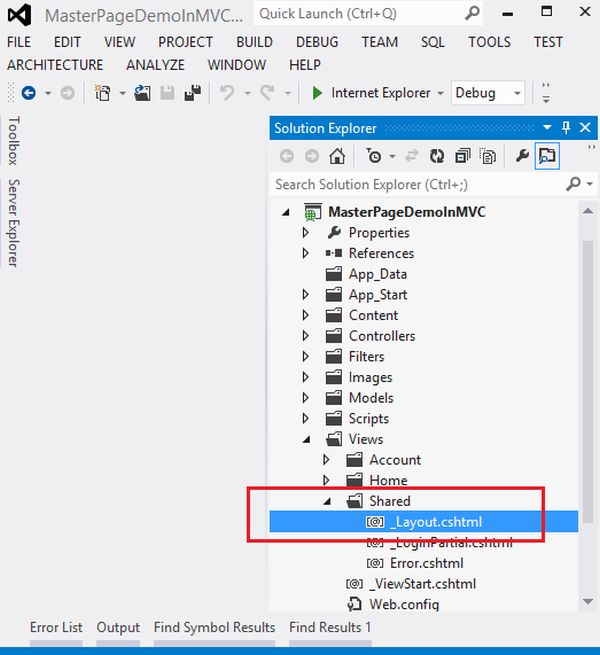Start debugging with green play icon
Viewport: 600px width, 655px height.
coord(317,93)
